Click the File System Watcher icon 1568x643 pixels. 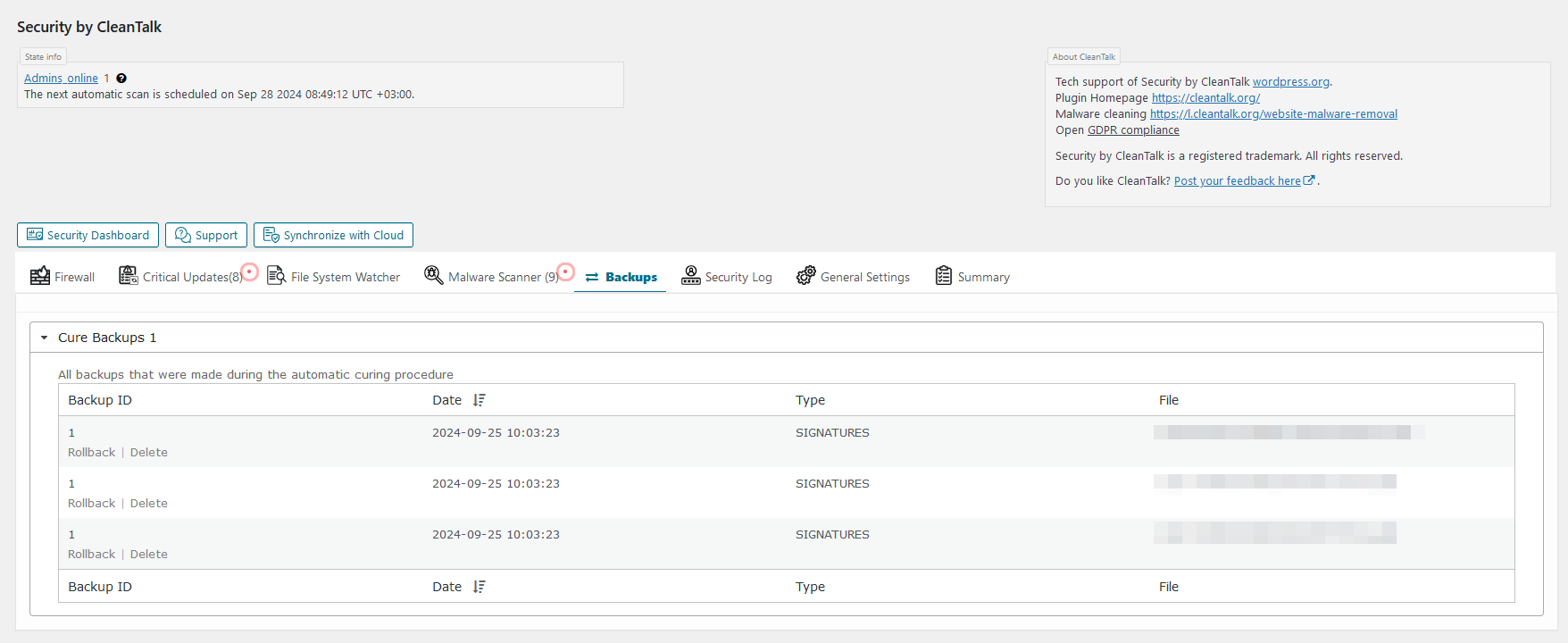(x=277, y=276)
